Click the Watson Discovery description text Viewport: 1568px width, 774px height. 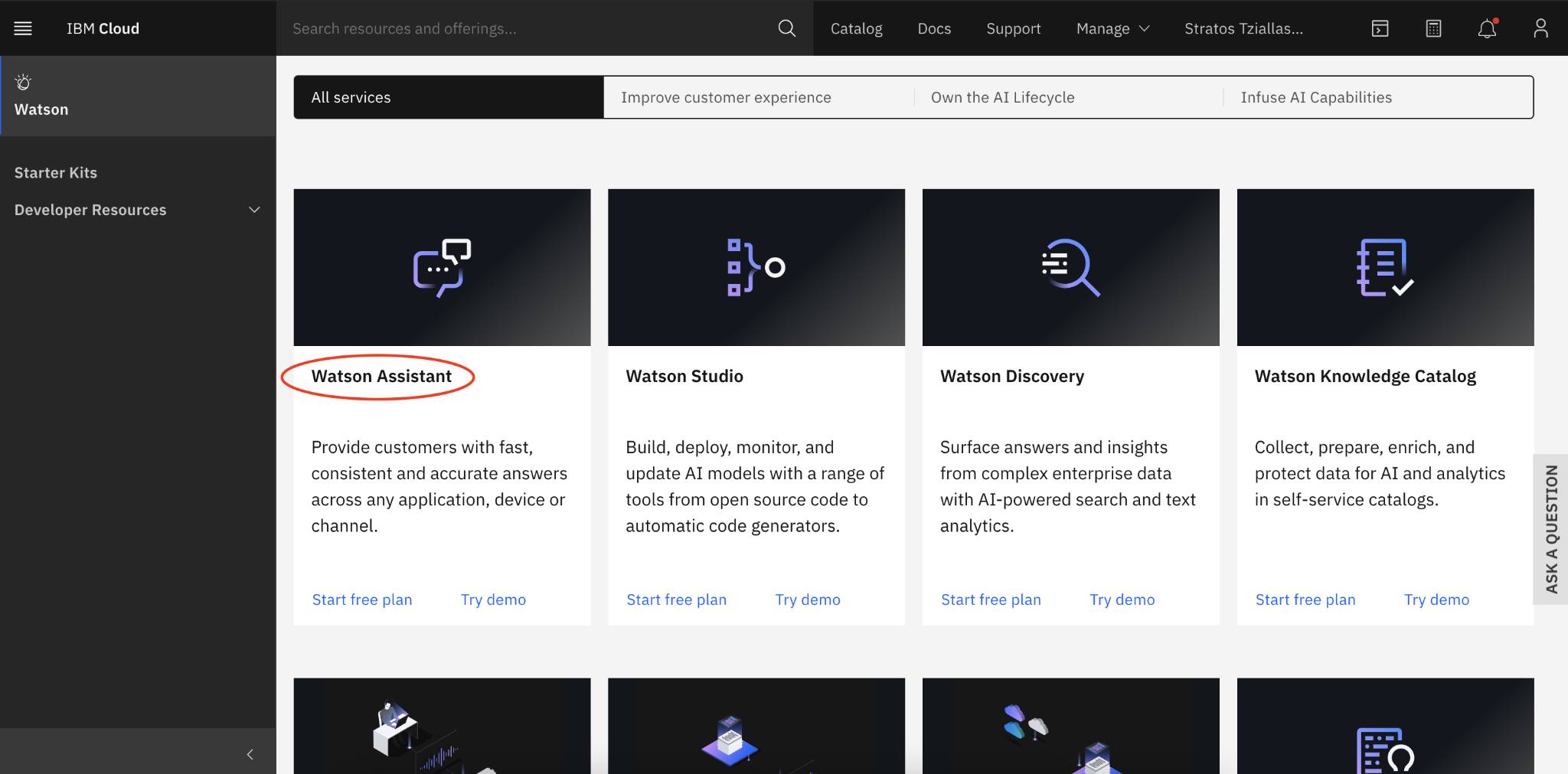point(1068,486)
